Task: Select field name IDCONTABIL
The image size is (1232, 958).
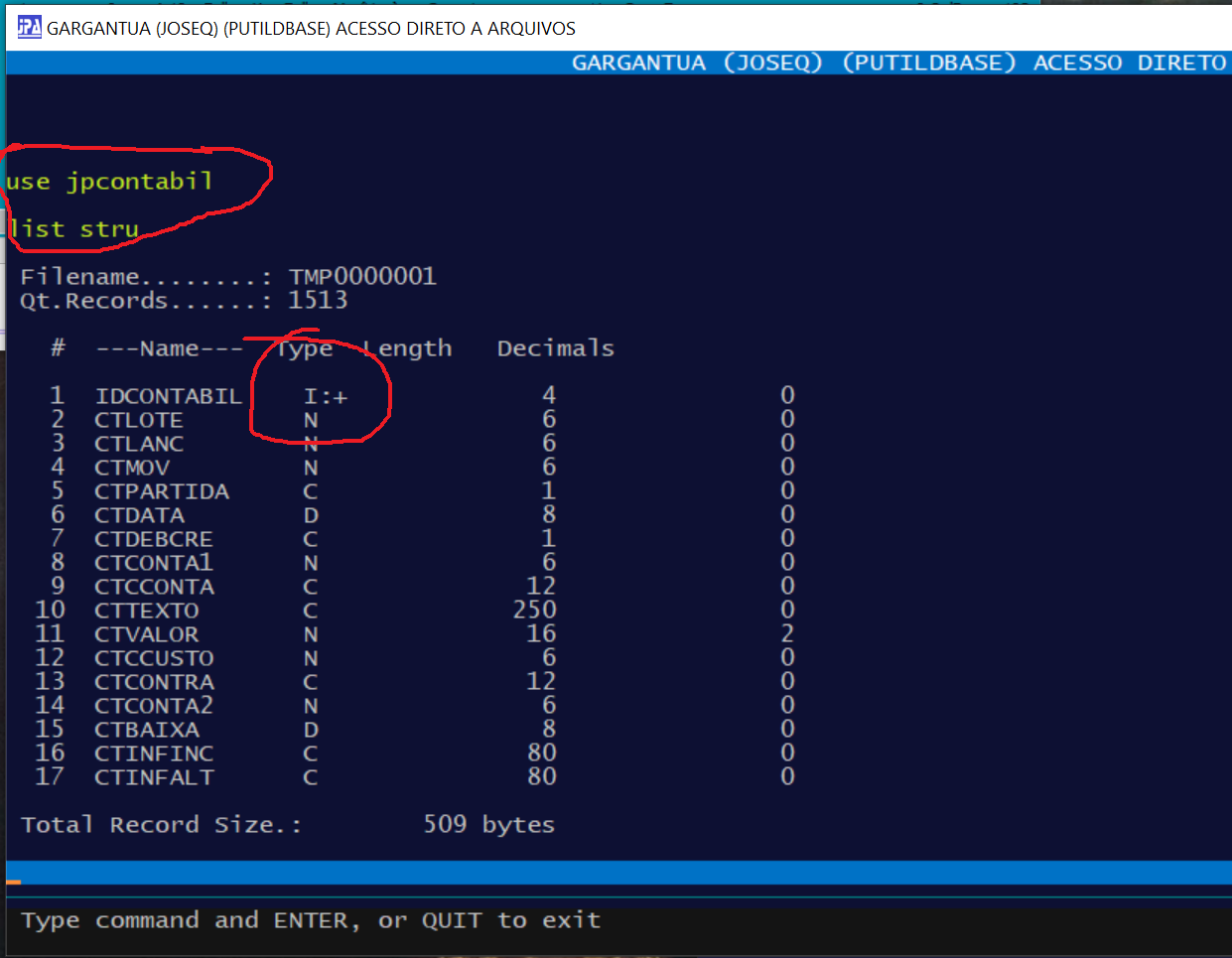Action: (x=169, y=396)
